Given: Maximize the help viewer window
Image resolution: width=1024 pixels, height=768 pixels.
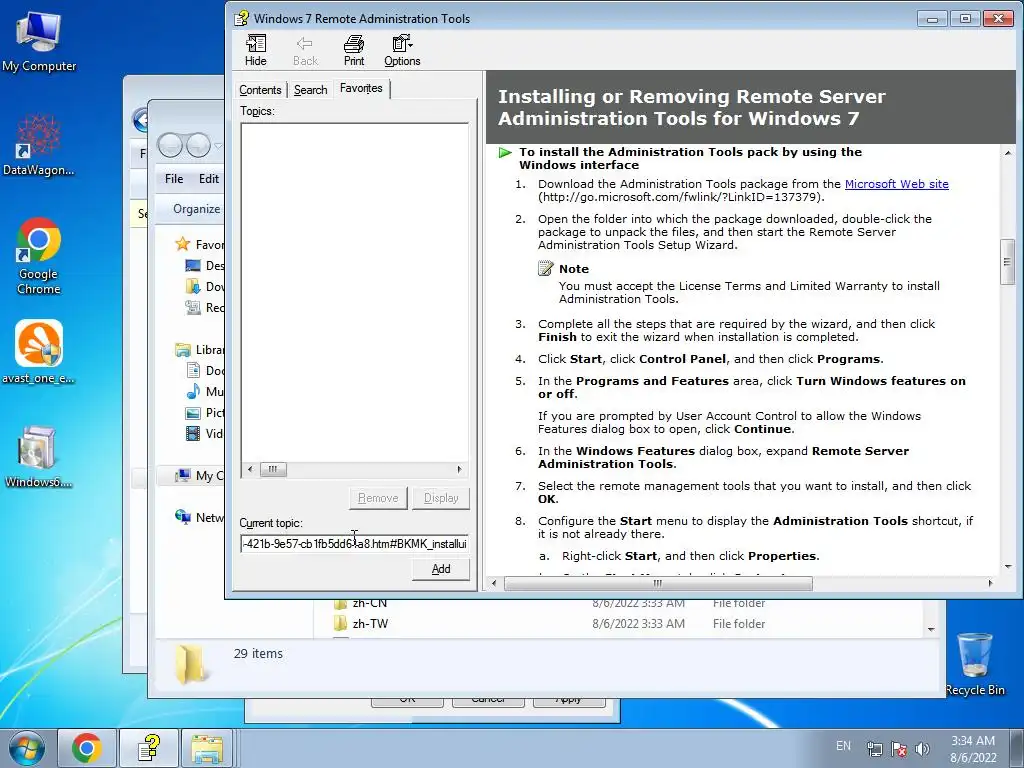Looking at the screenshot, I should (x=965, y=18).
